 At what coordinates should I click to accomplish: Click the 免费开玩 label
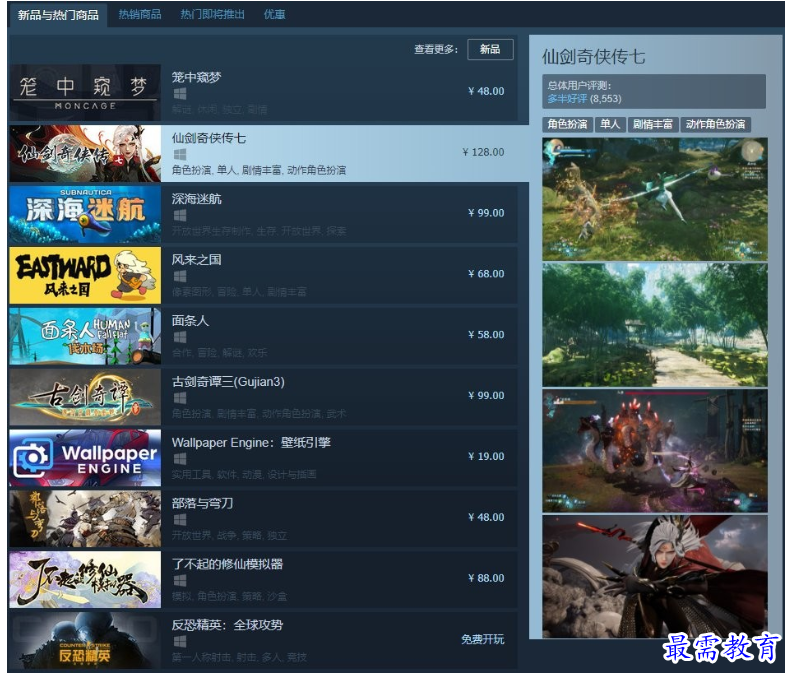click(x=483, y=639)
